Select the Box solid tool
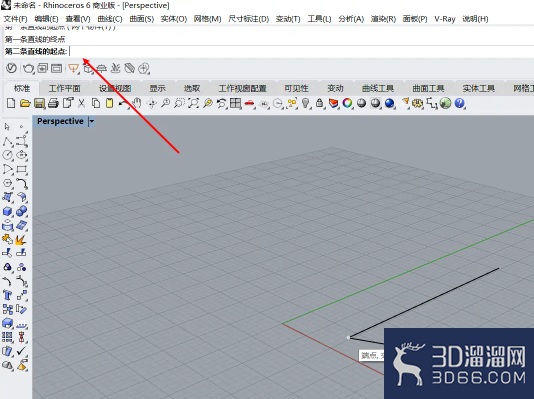 [8, 211]
